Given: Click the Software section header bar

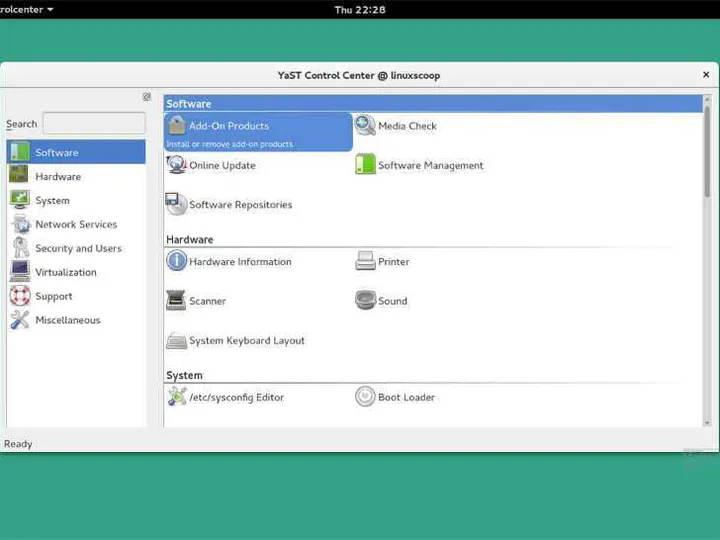Looking at the screenshot, I should [x=433, y=104].
